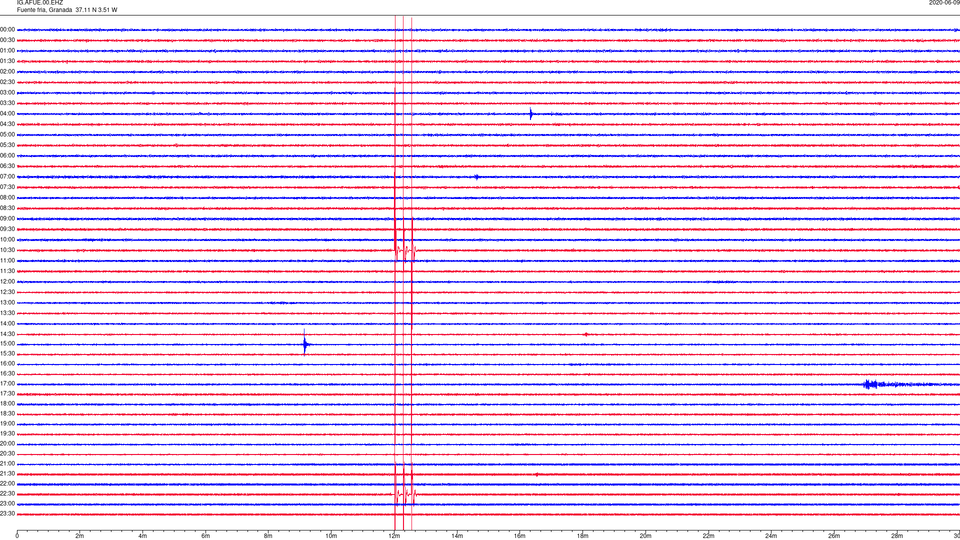Click the 6m tick label on minute axis
This screenshot has height=540, width=960.
[206, 536]
